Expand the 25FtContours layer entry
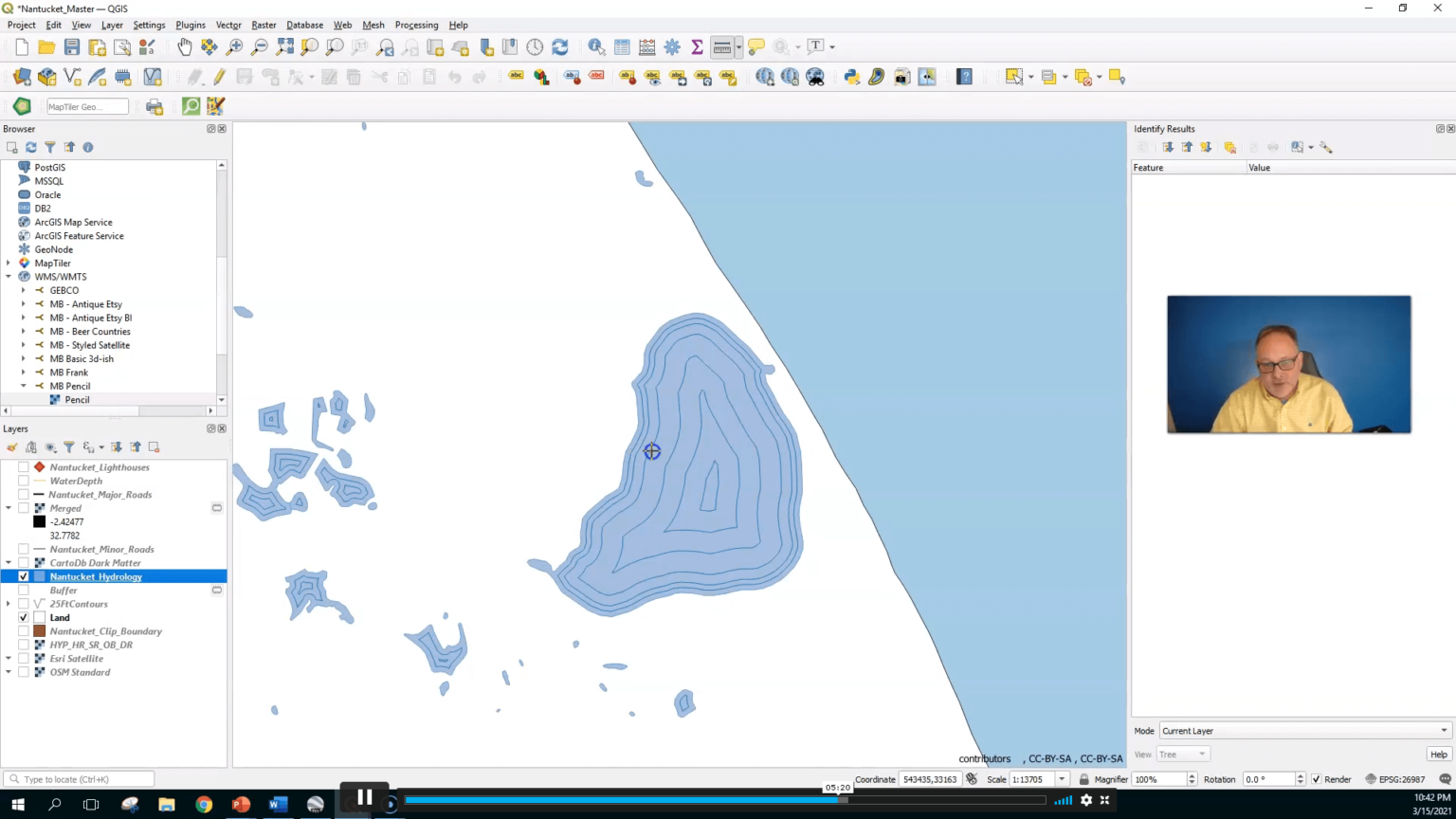 coord(8,604)
